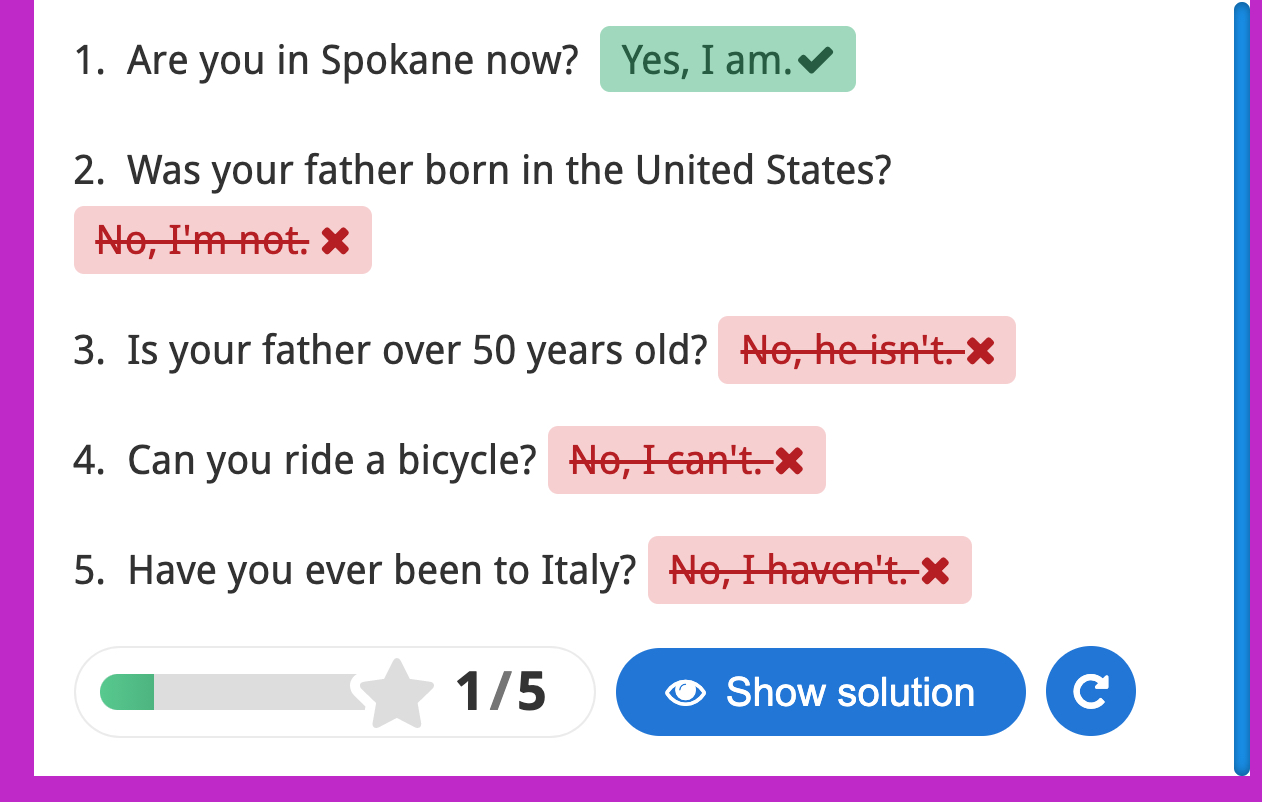
Task: Click the red X beside 'No, I haven't.'
Action: click(935, 570)
